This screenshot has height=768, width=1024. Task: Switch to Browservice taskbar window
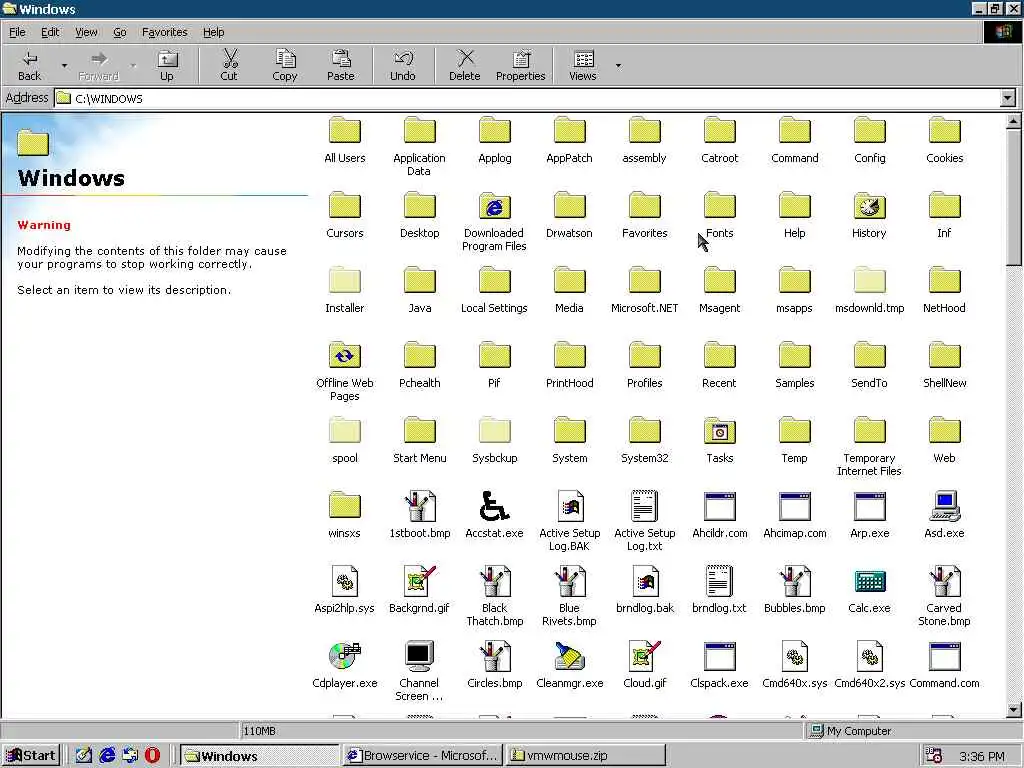[423, 756]
